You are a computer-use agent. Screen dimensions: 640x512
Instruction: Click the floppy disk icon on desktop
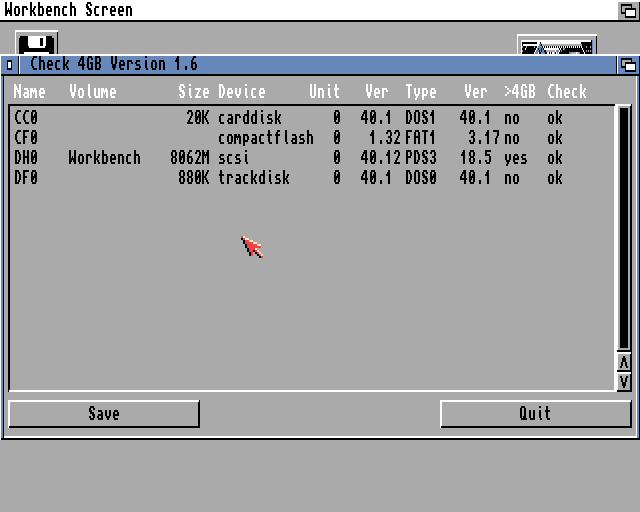tap(37, 44)
